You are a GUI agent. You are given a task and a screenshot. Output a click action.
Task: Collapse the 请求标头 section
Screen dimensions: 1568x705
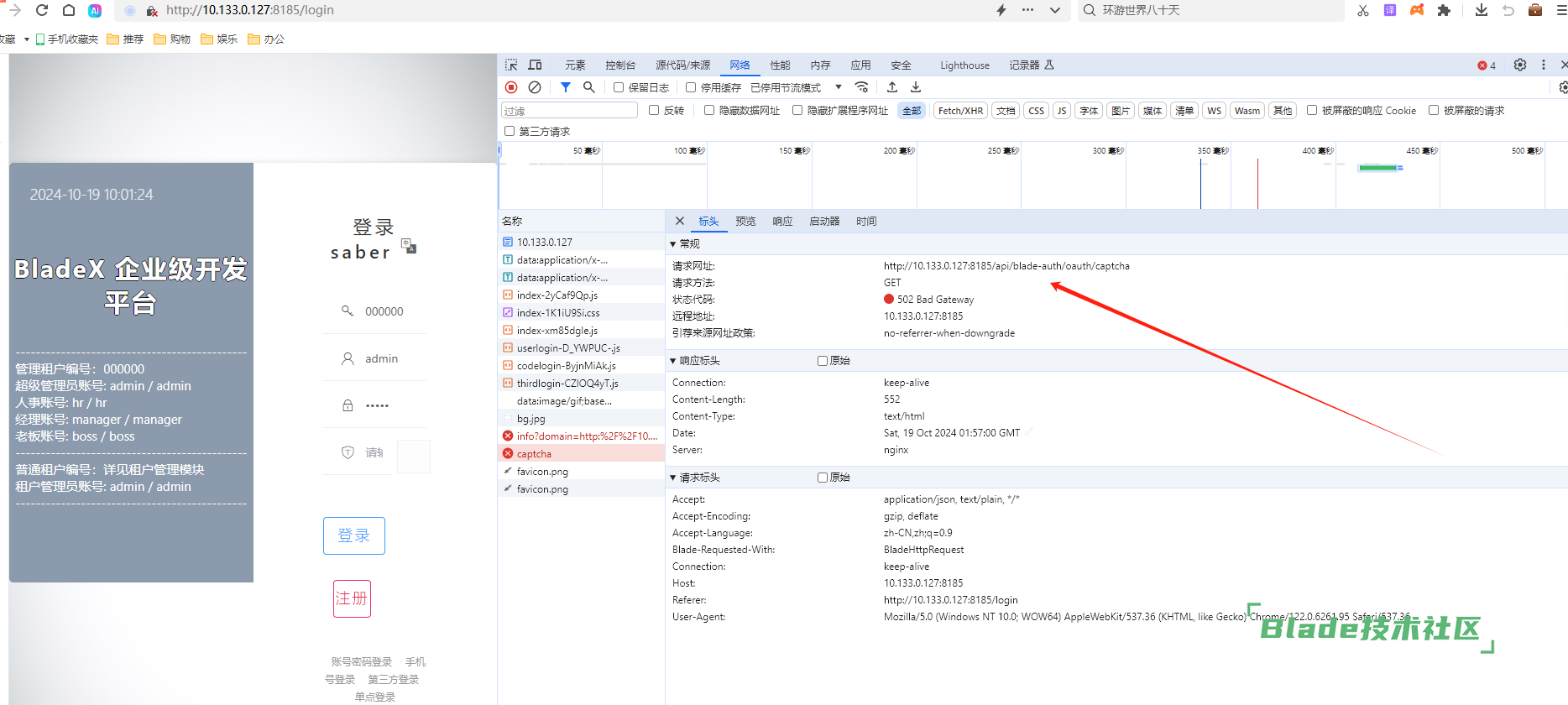673,478
